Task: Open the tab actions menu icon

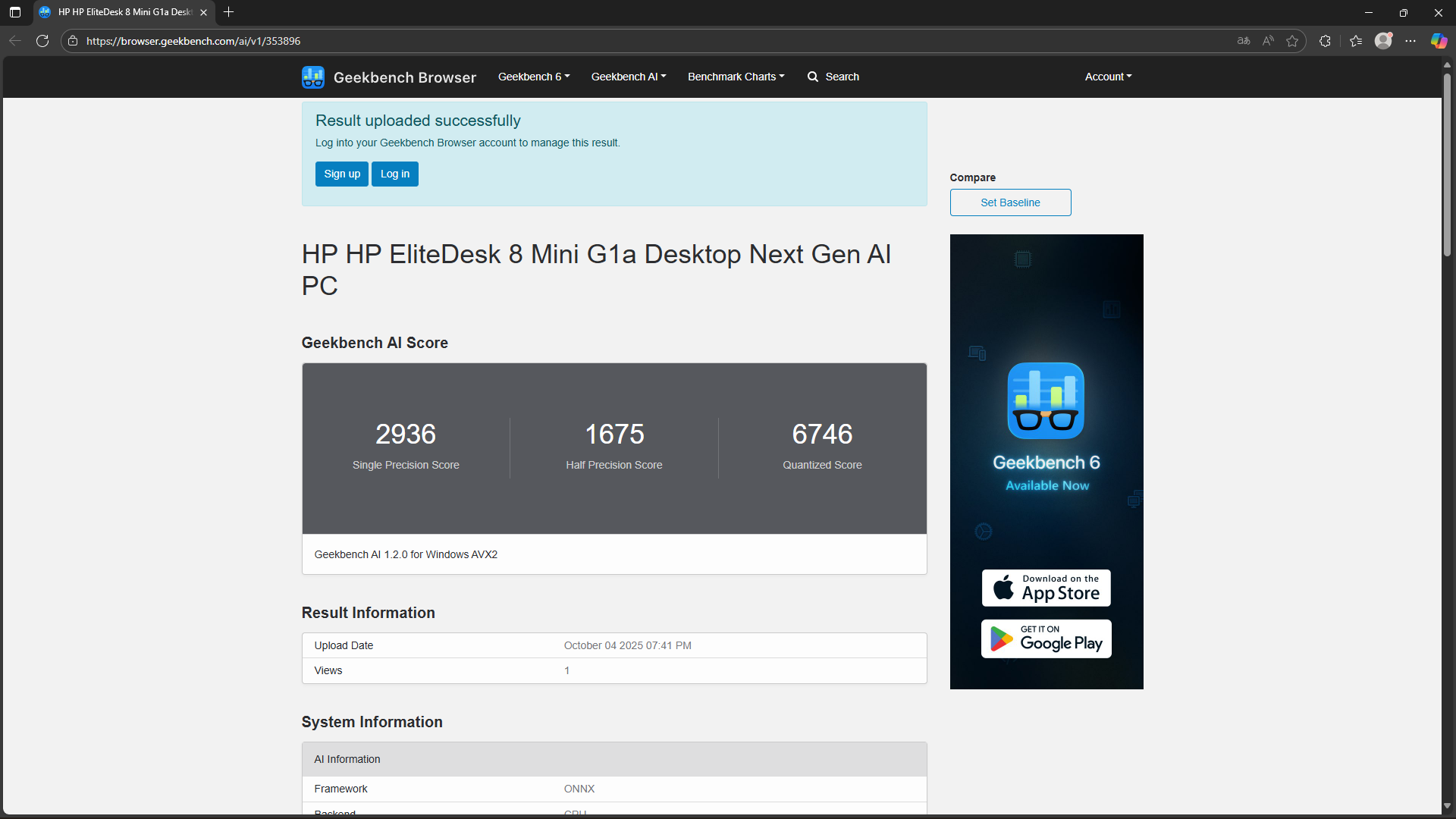Action: pyautogui.click(x=14, y=12)
